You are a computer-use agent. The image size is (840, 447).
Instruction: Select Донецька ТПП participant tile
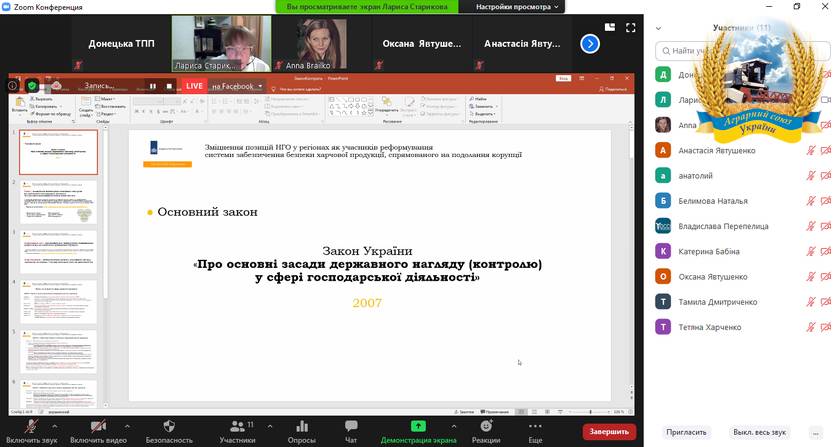(122, 44)
